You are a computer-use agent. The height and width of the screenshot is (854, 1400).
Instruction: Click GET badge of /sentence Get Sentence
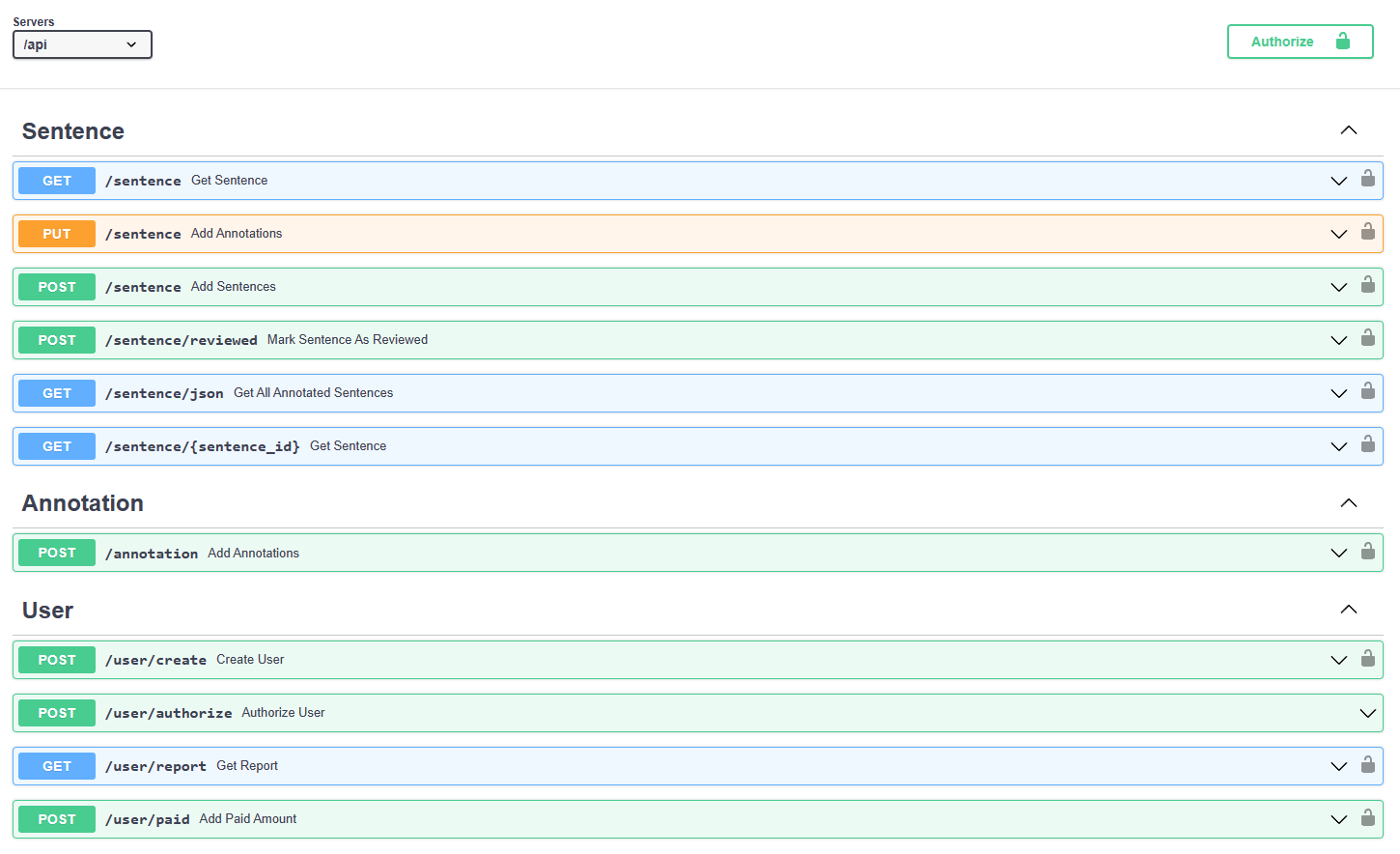coord(57,181)
